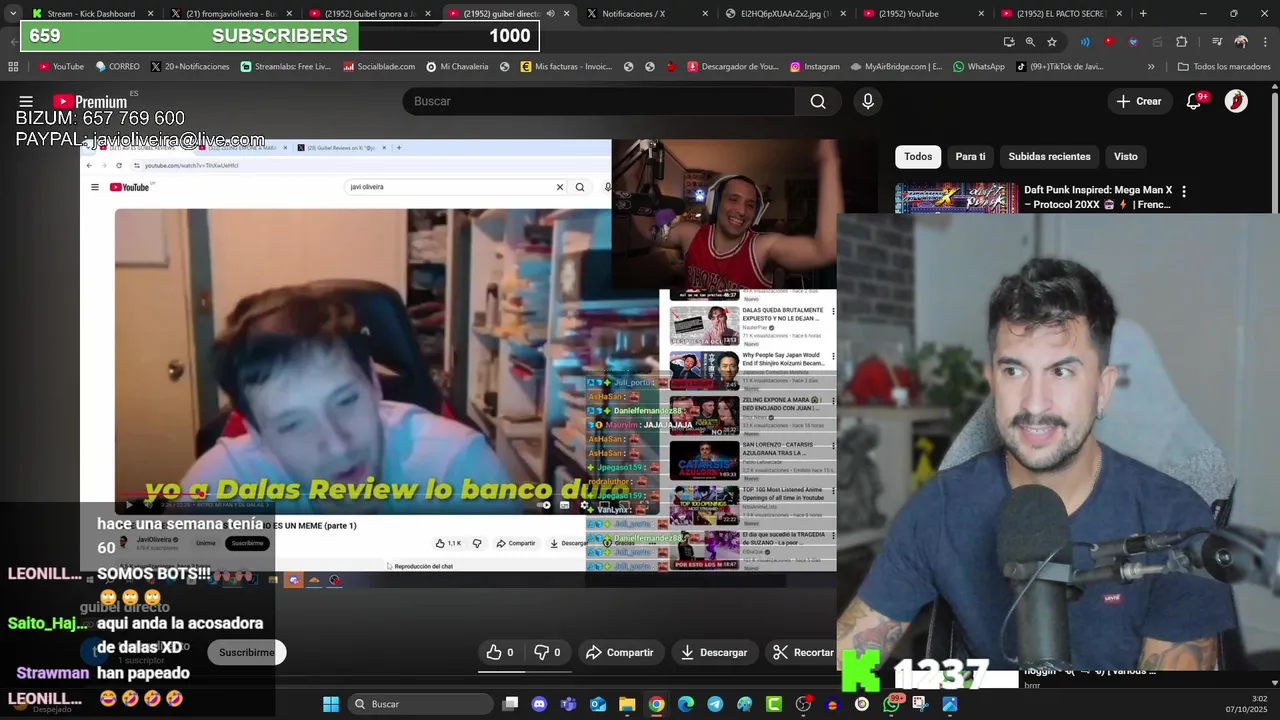Open the new tab plus button
Image resolution: width=1280 pixels, height=720 pixels.
pos(1143,14)
